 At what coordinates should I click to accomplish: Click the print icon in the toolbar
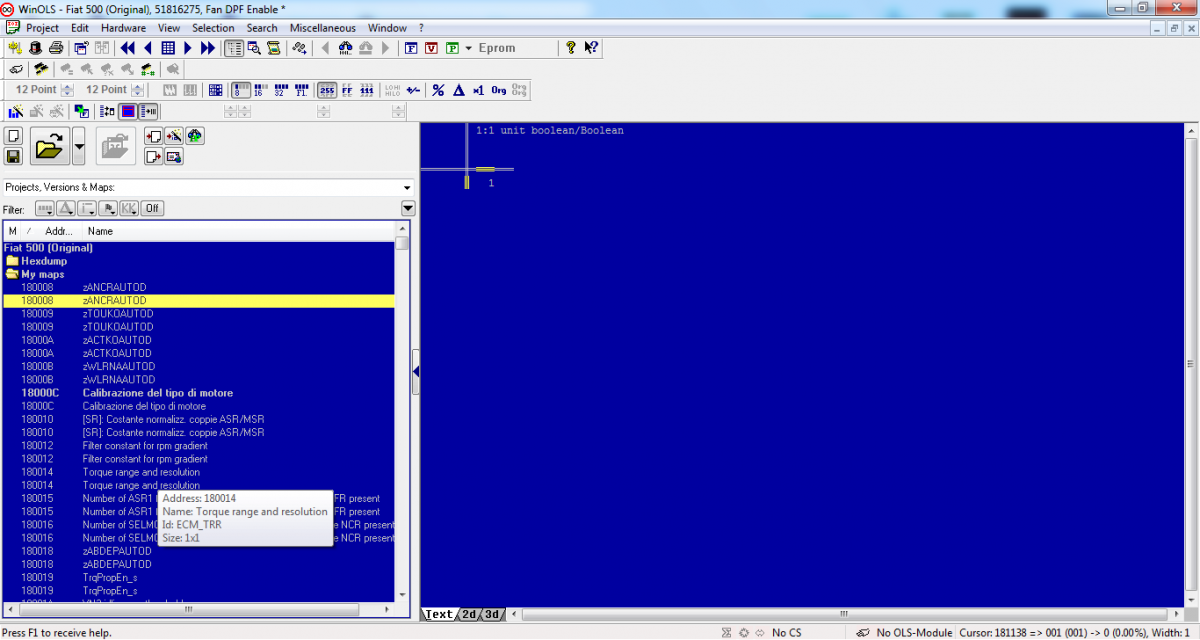click(x=55, y=48)
